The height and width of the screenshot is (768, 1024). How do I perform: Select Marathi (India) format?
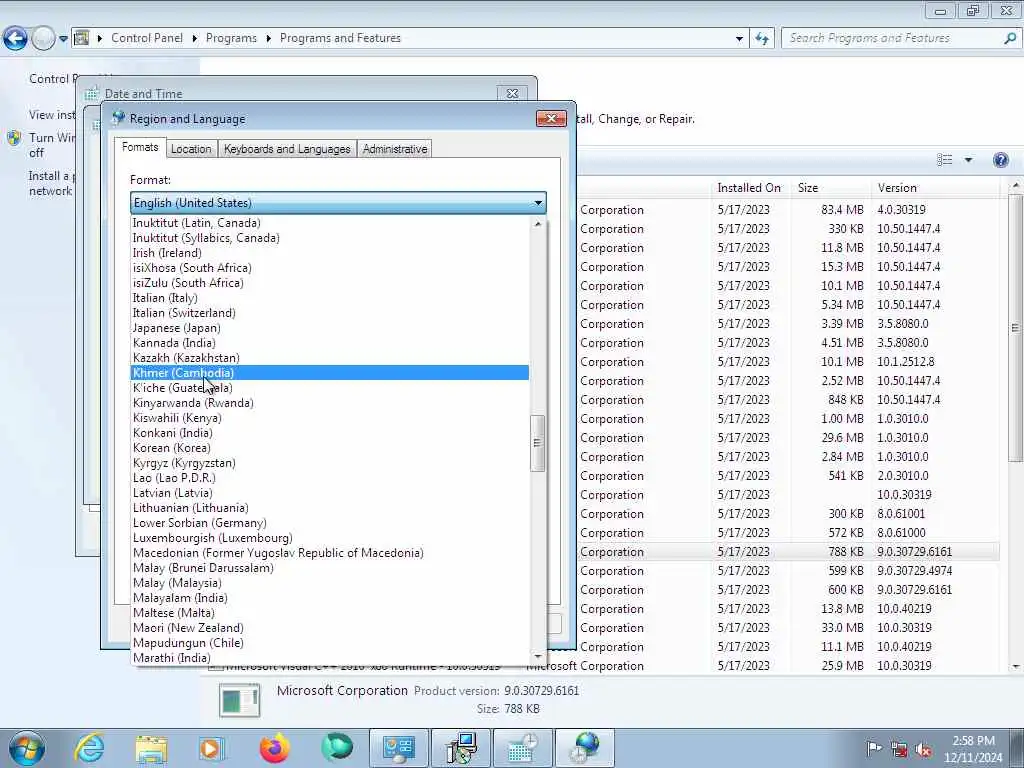click(330, 658)
